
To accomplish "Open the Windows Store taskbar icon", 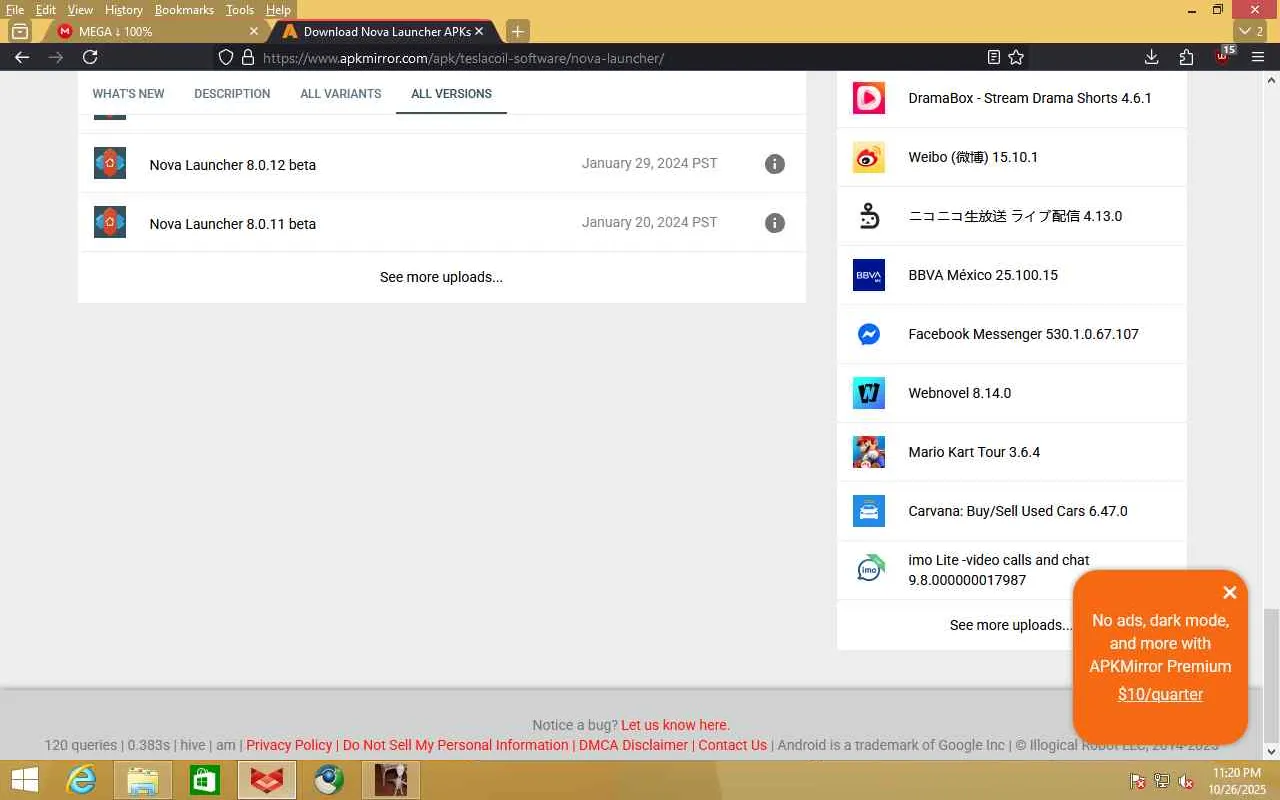I will (x=204, y=780).
